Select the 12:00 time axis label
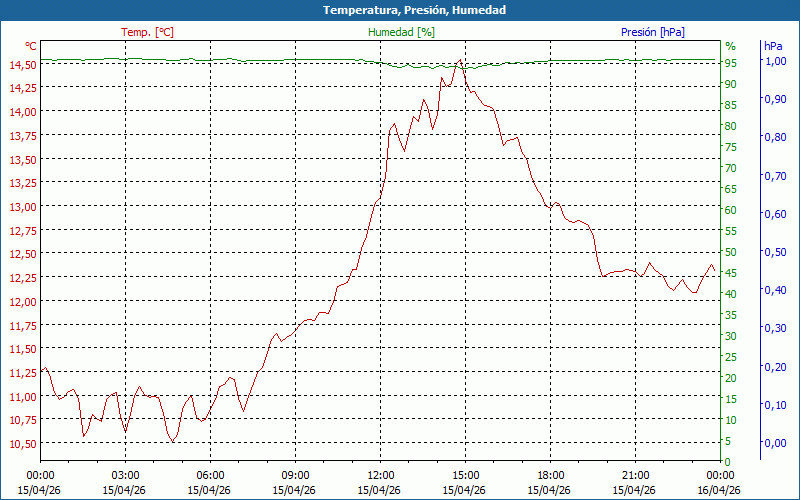This screenshot has height=500, width=800. (x=380, y=475)
